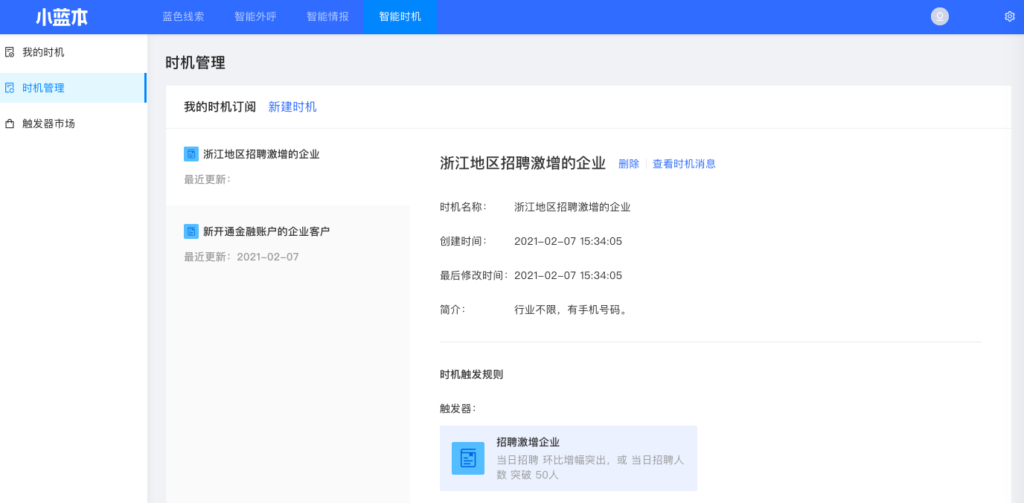Click icon beside 浙江地区招聘激增的企业 in list
The width and height of the screenshot is (1024, 503).
(x=191, y=154)
